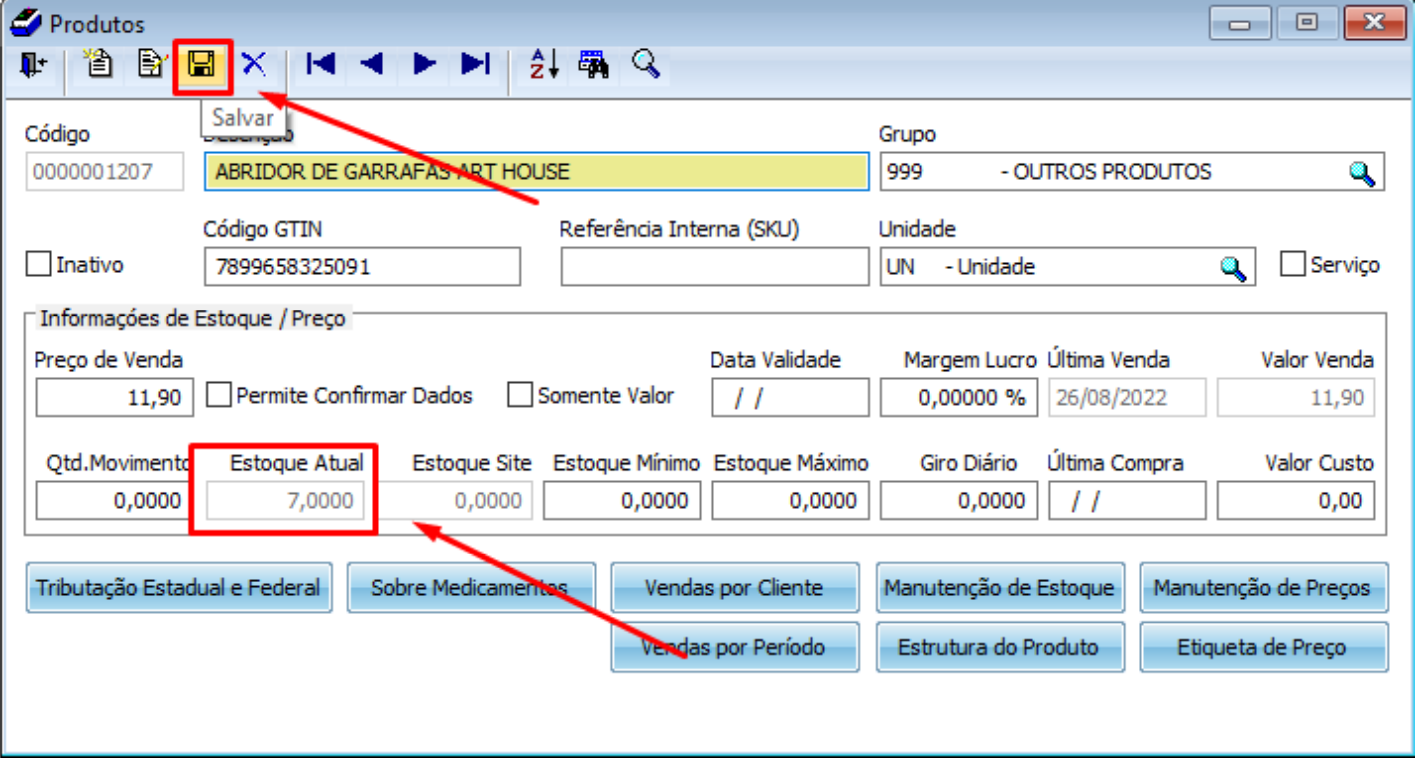Enable the Serviço checkbox
Image resolution: width=1416 pixels, height=760 pixels.
[x=1293, y=264]
